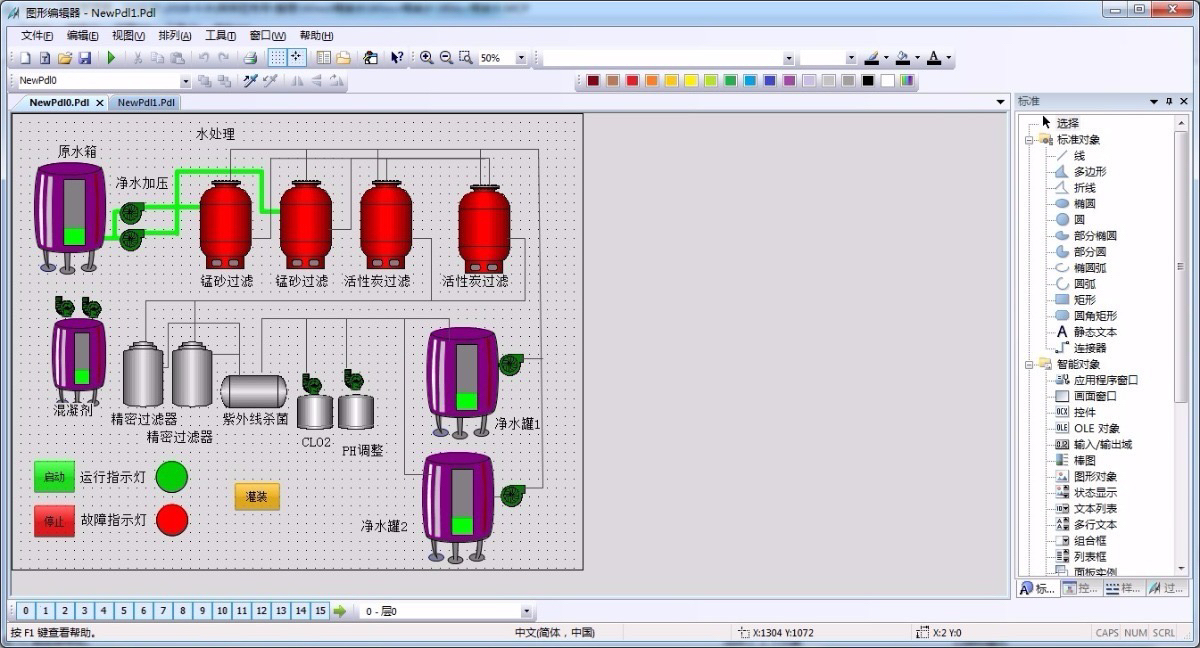Open the 0 - 层0 layer dropdown
This screenshot has width=1200, height=648.
(x=526, y=611)
